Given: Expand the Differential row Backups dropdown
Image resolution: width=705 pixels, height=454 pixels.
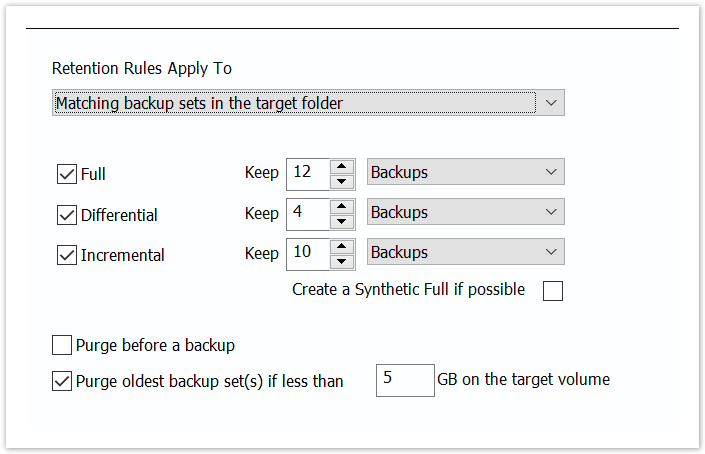Looking at the screenshot, I should coord(465,212).
